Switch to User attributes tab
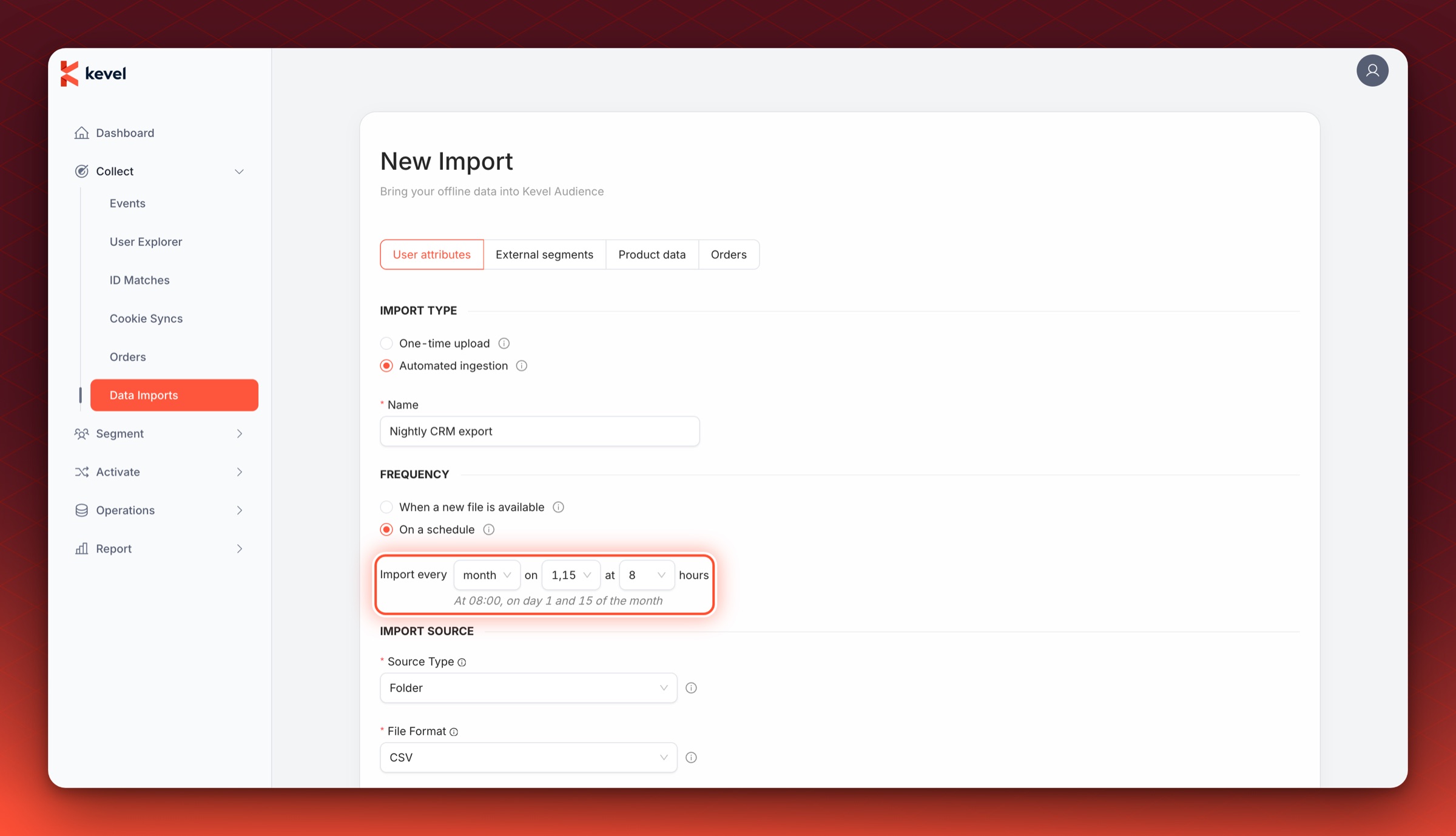Viewport: 1456px width, 836px height. pyautogui.click(x=431, y=255)
